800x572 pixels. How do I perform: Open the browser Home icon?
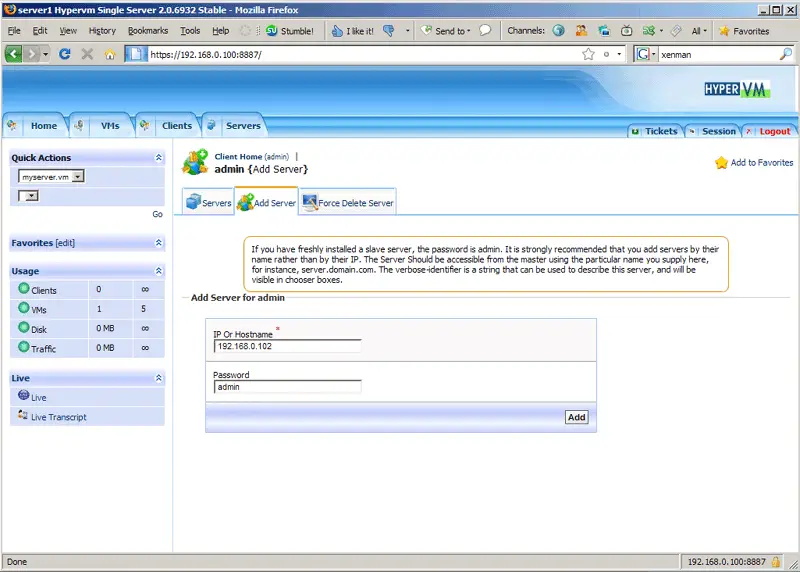[x=110, y=54]
